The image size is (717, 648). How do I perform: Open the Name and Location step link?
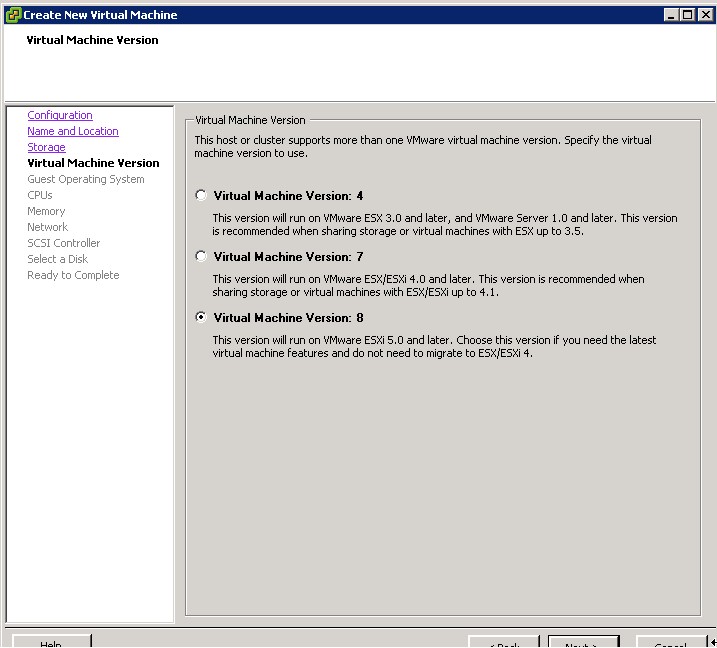(x=72, y=132)
